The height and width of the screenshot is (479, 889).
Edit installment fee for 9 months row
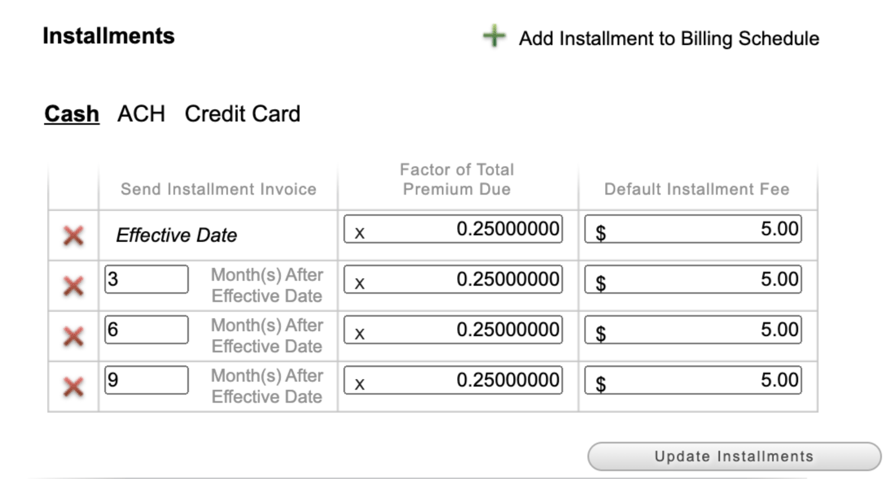point(693,380)
